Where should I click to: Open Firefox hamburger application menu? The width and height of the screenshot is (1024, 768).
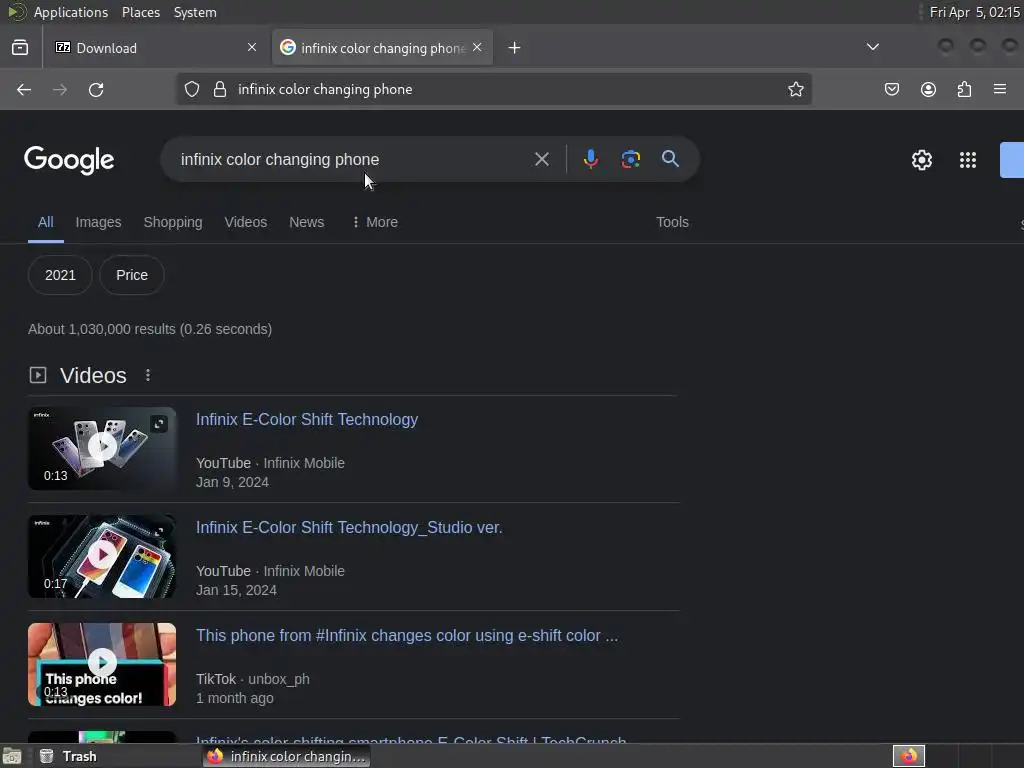1000,89
